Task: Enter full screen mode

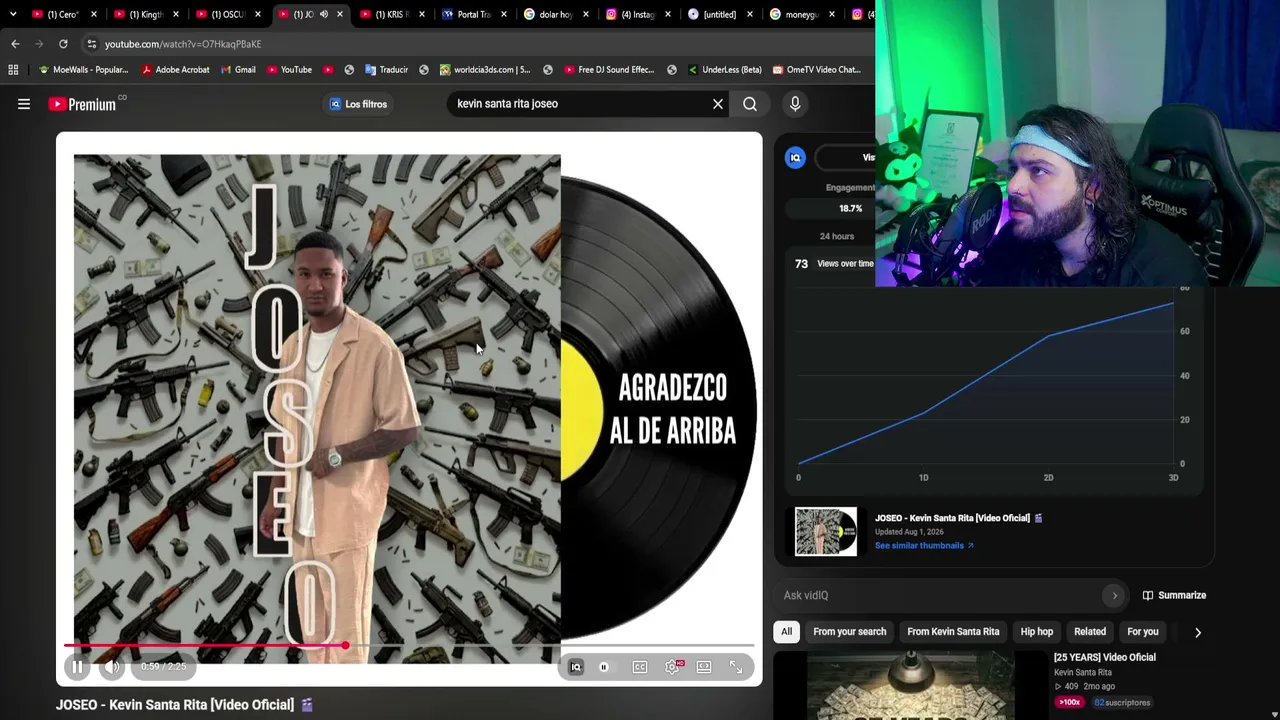Action: (736, 667)
